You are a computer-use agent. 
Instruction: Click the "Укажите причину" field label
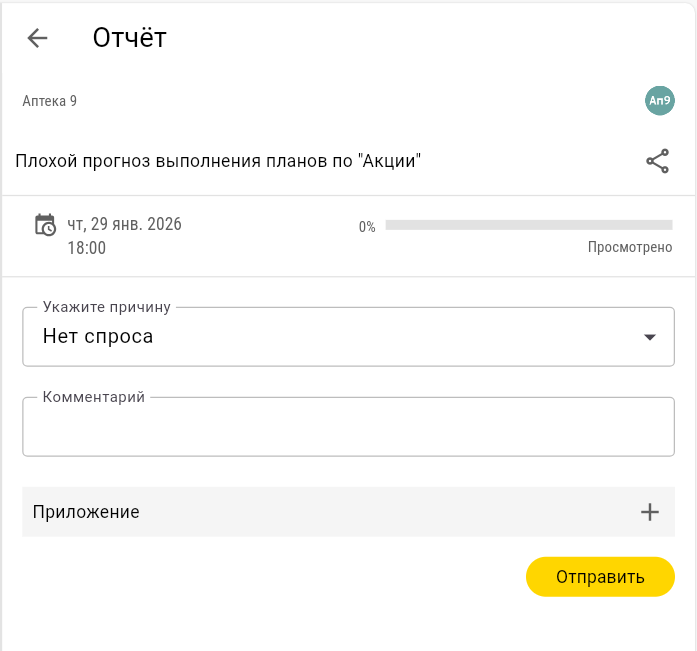107,307
